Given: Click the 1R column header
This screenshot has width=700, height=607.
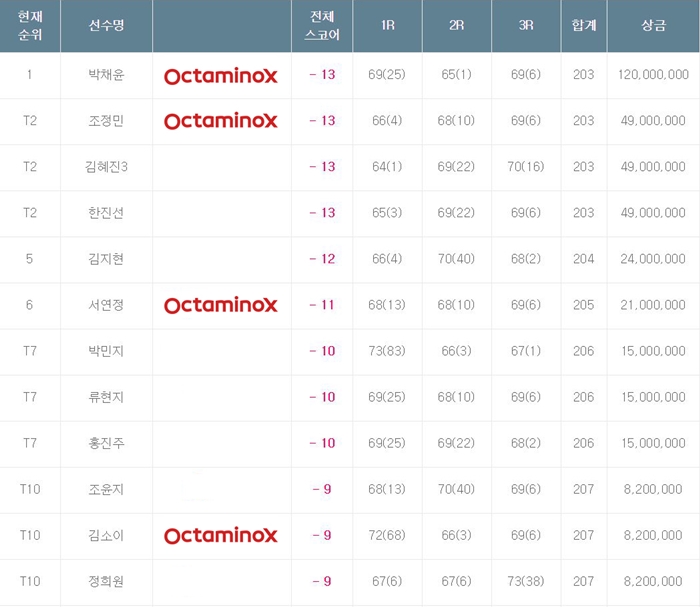Looking at the screenshot, I should (387, 26).
